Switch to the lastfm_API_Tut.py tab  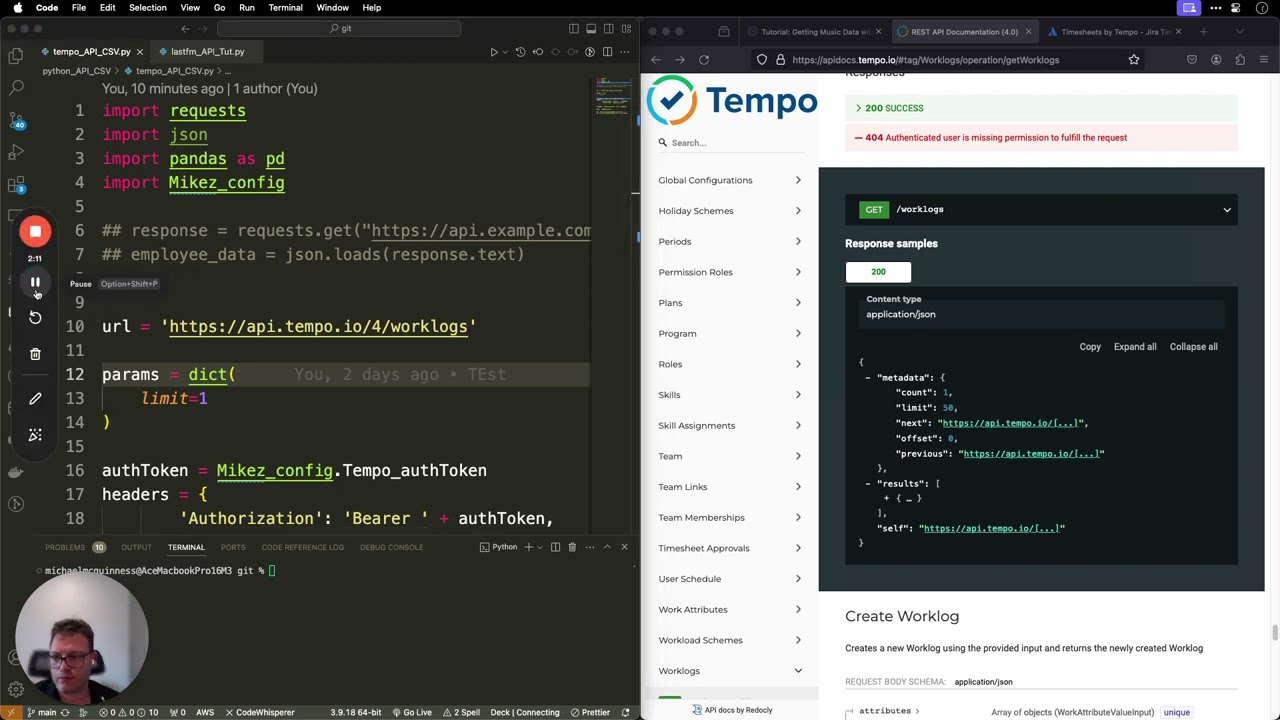point(207,51)
